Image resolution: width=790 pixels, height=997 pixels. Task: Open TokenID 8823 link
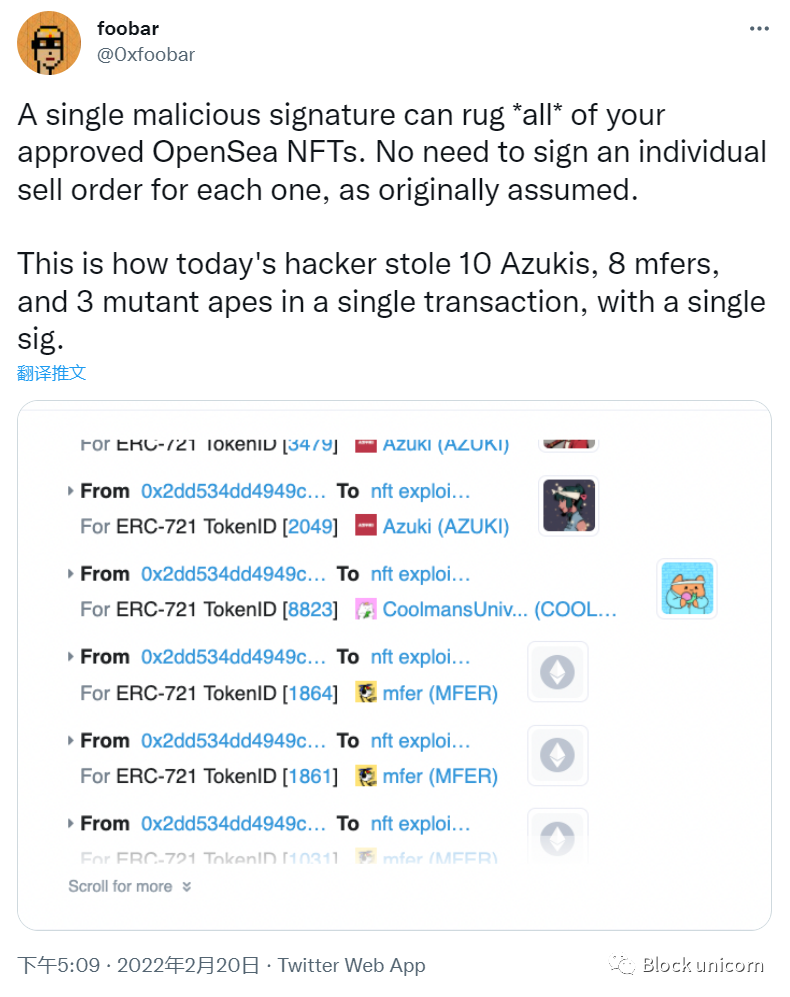coord(310,609)
